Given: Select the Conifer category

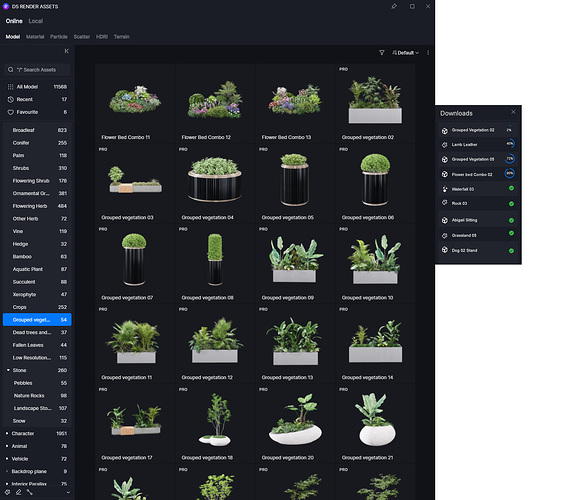Looking at the screenshot, I should [37, 143].
